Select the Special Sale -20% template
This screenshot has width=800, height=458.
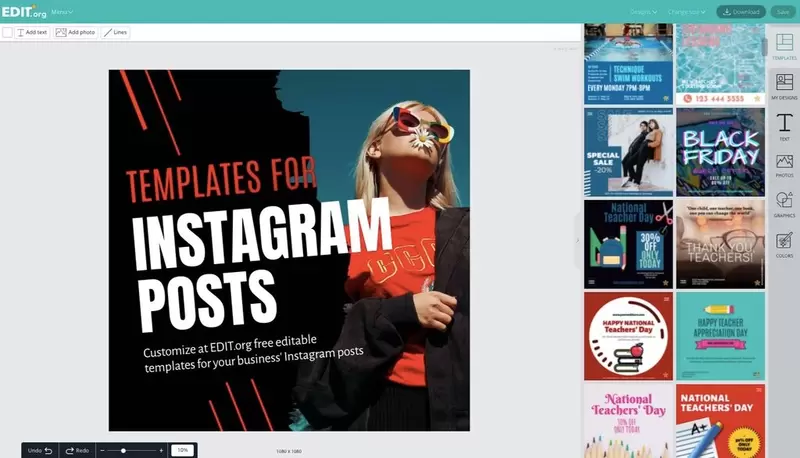[628, 152]
